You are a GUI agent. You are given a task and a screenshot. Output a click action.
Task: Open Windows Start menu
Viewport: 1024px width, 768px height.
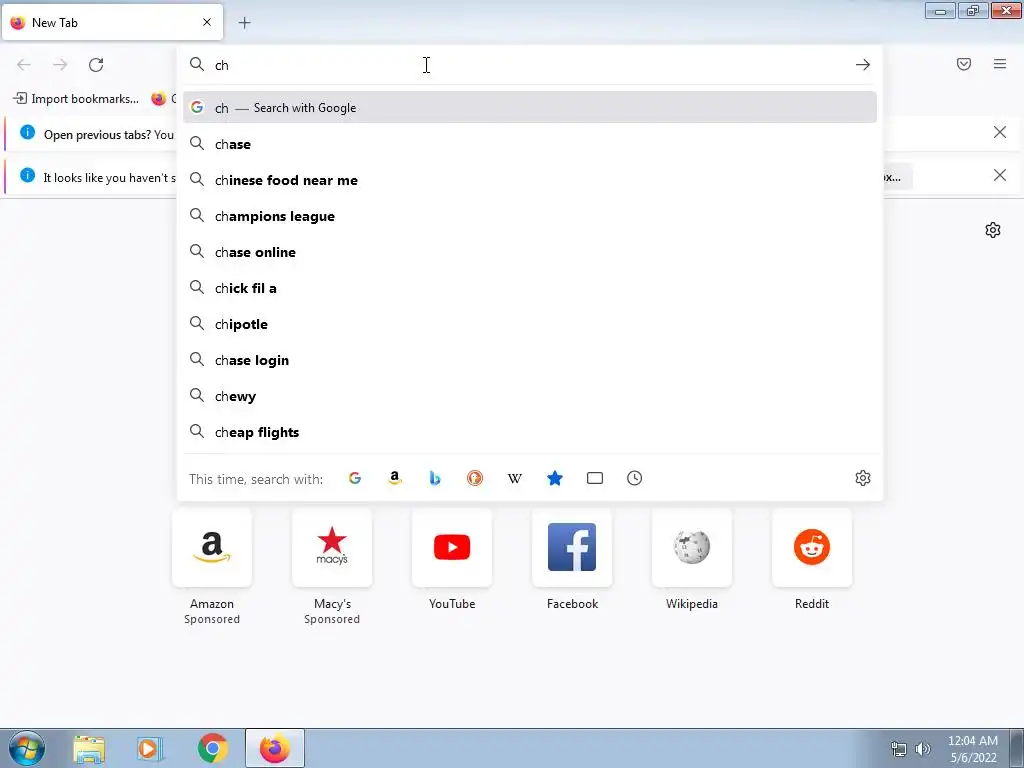point(27,748)
